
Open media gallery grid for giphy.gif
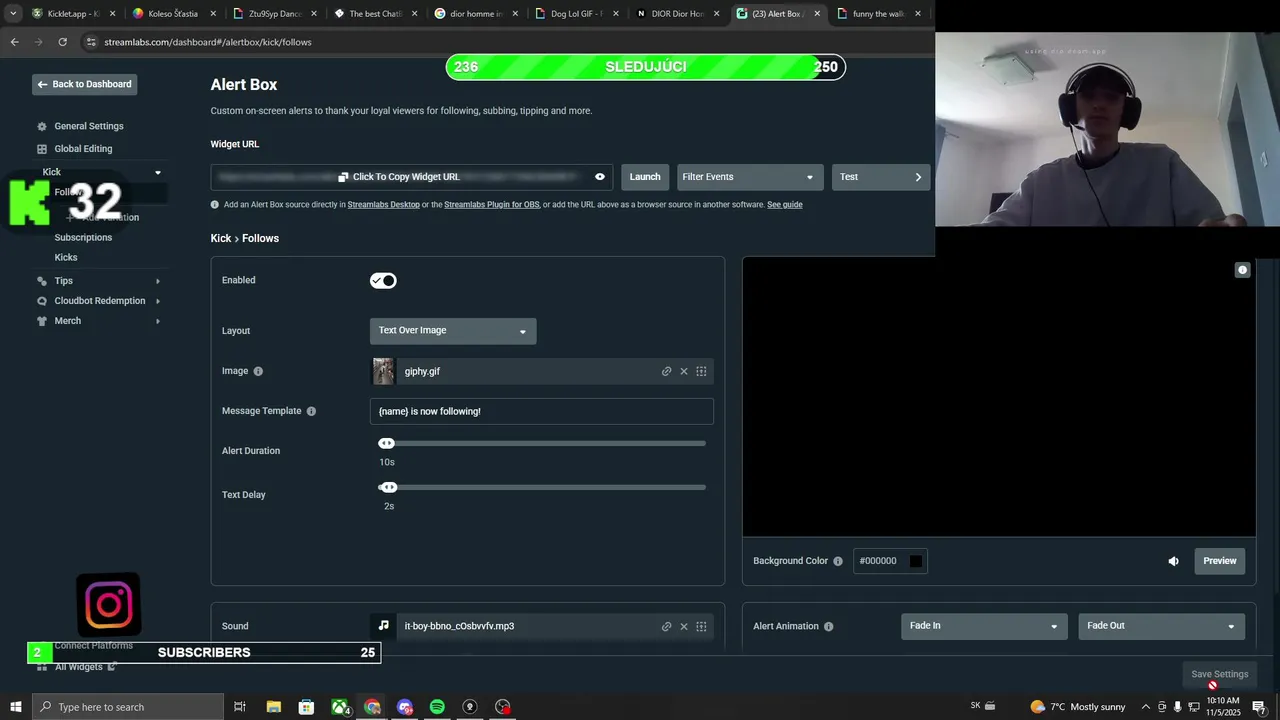pos(701,371)
